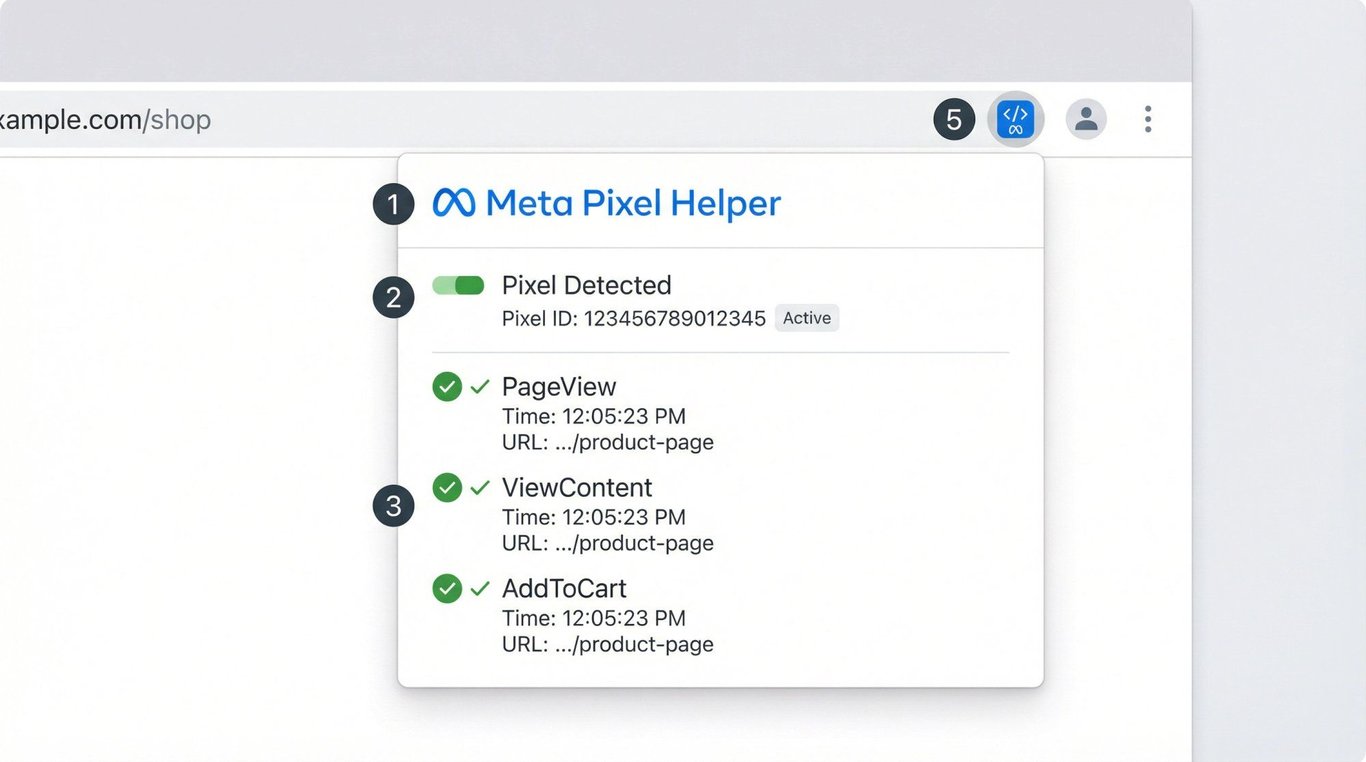Select the AddToCart event name
The image size is (1366, 762).
[564, 588]
